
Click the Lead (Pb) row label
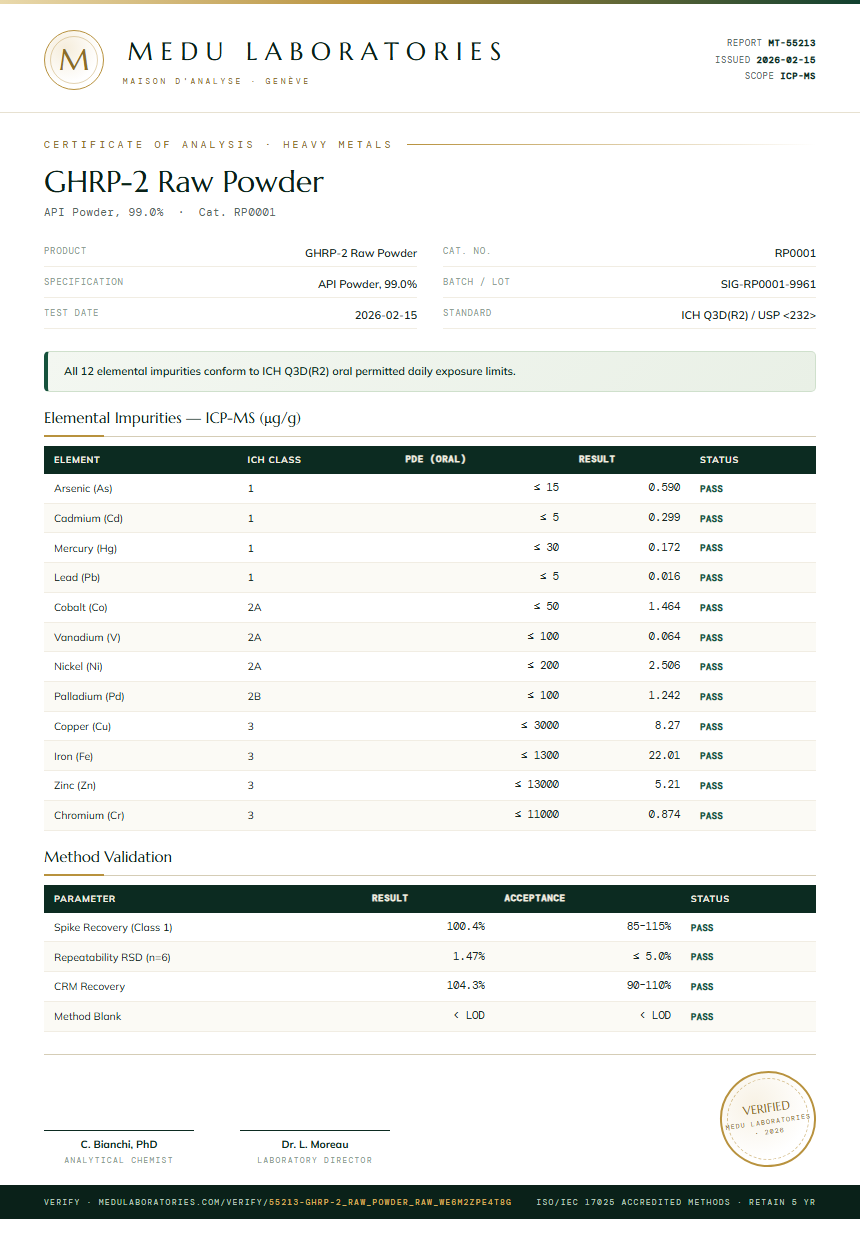pos(77,578)
